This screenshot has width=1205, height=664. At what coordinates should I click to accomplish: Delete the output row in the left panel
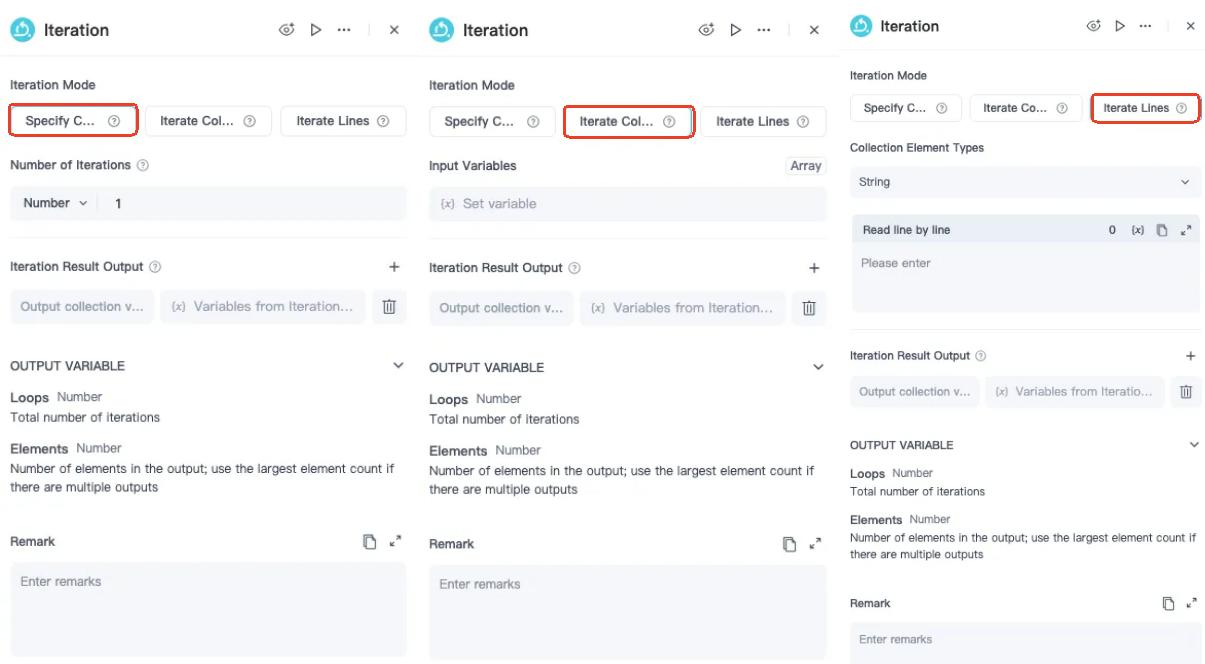tap(389, 307)
